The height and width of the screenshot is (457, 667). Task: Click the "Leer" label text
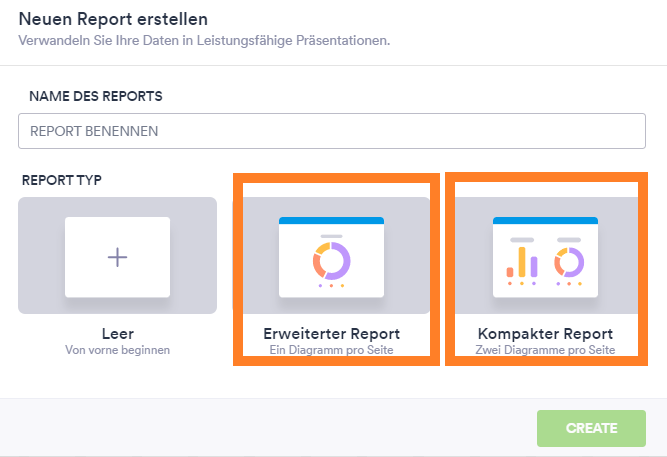[117, 333]
